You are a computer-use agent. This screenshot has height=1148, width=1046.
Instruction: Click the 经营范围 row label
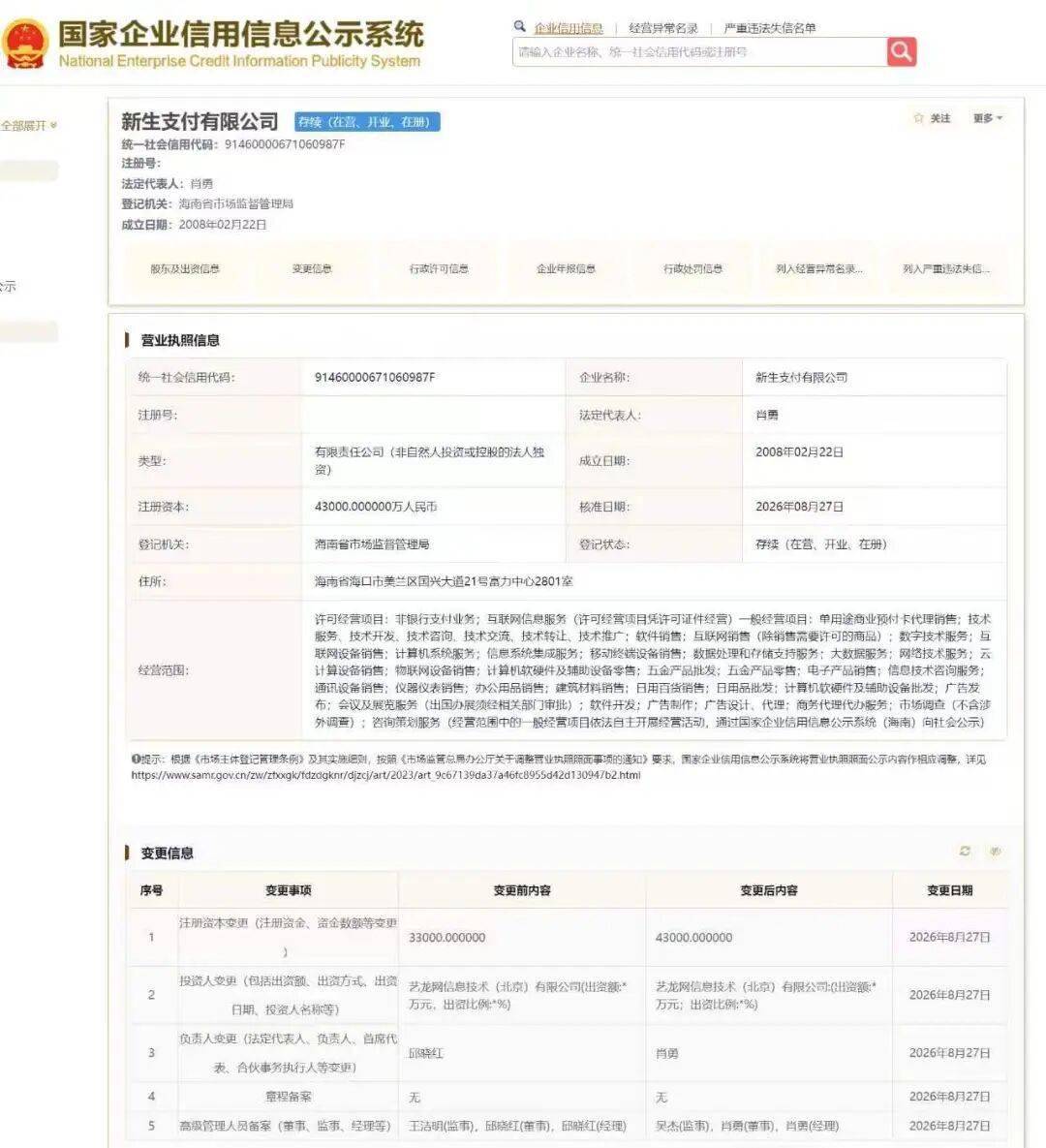(164, 670)
